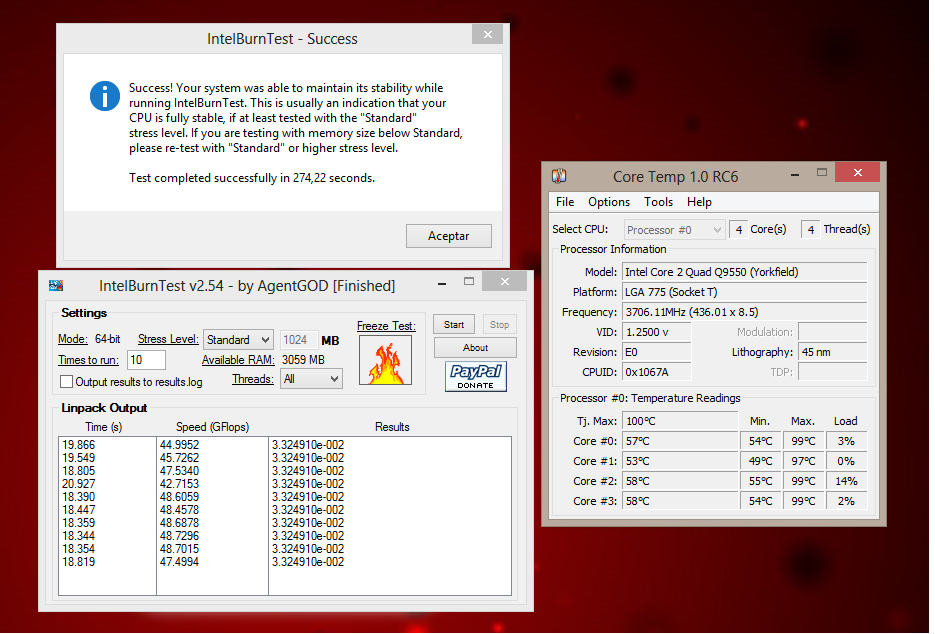Click the Core #1 temperature 53°C

pos(680,461)
